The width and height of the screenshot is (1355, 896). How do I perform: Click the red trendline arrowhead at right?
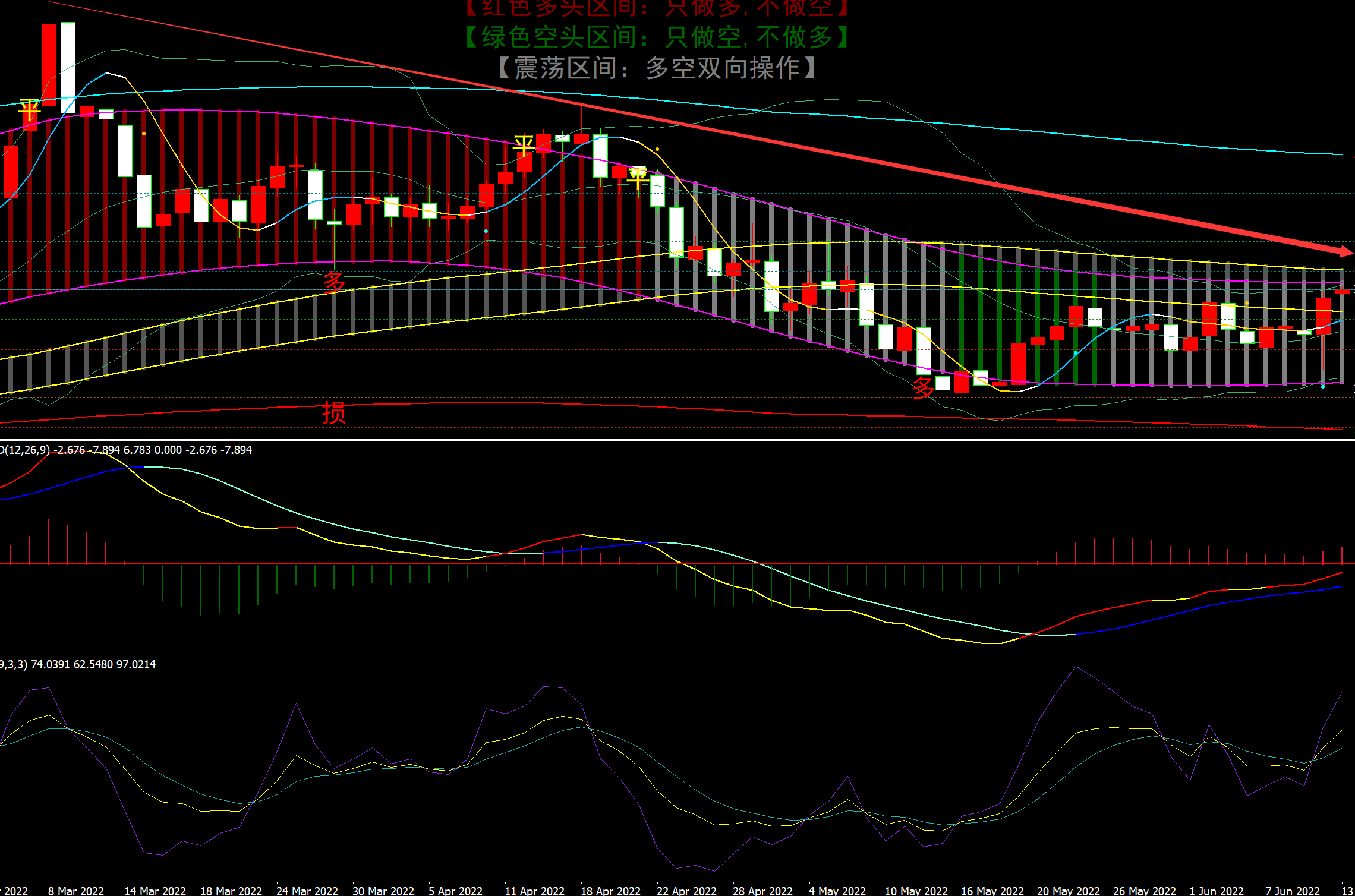point(1344,251)
